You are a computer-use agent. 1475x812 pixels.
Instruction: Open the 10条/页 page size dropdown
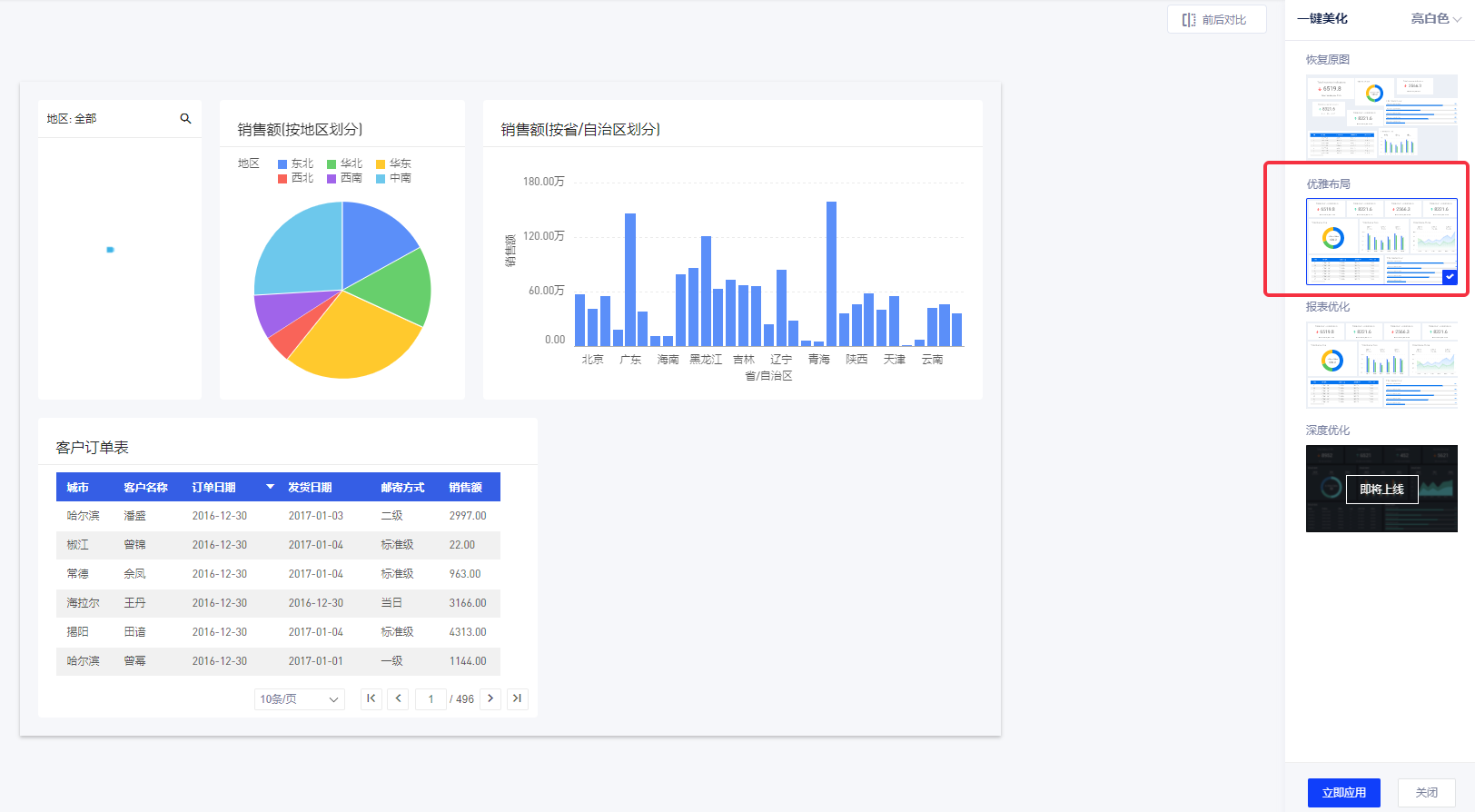(x=299, y=699)
